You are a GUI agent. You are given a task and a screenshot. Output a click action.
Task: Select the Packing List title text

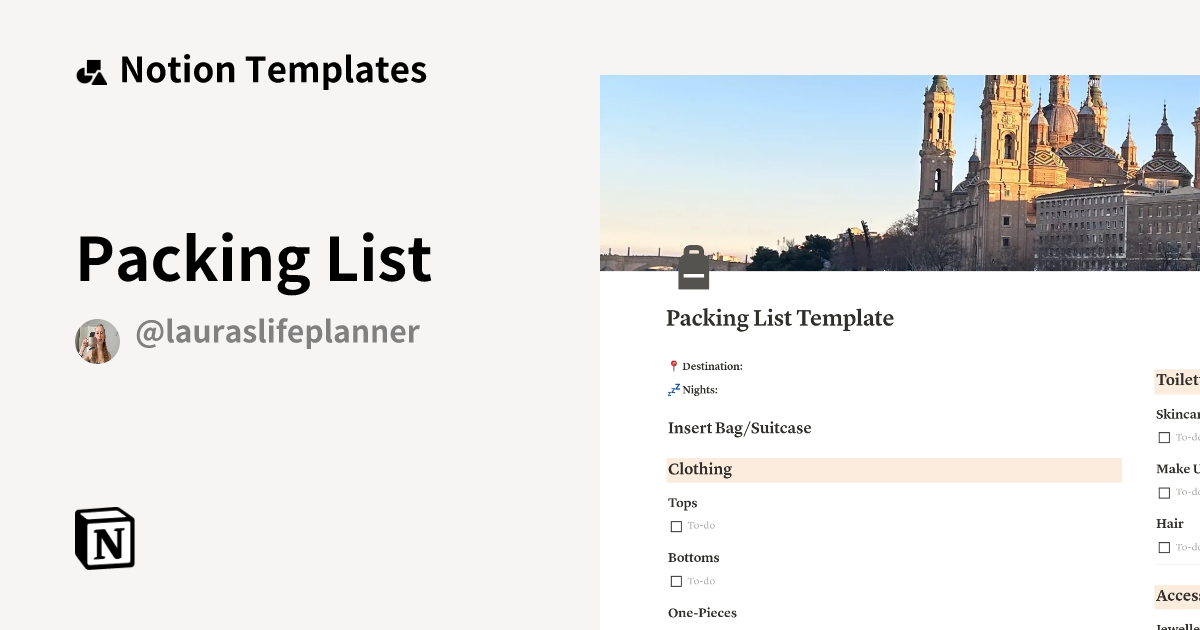(254, 258)
